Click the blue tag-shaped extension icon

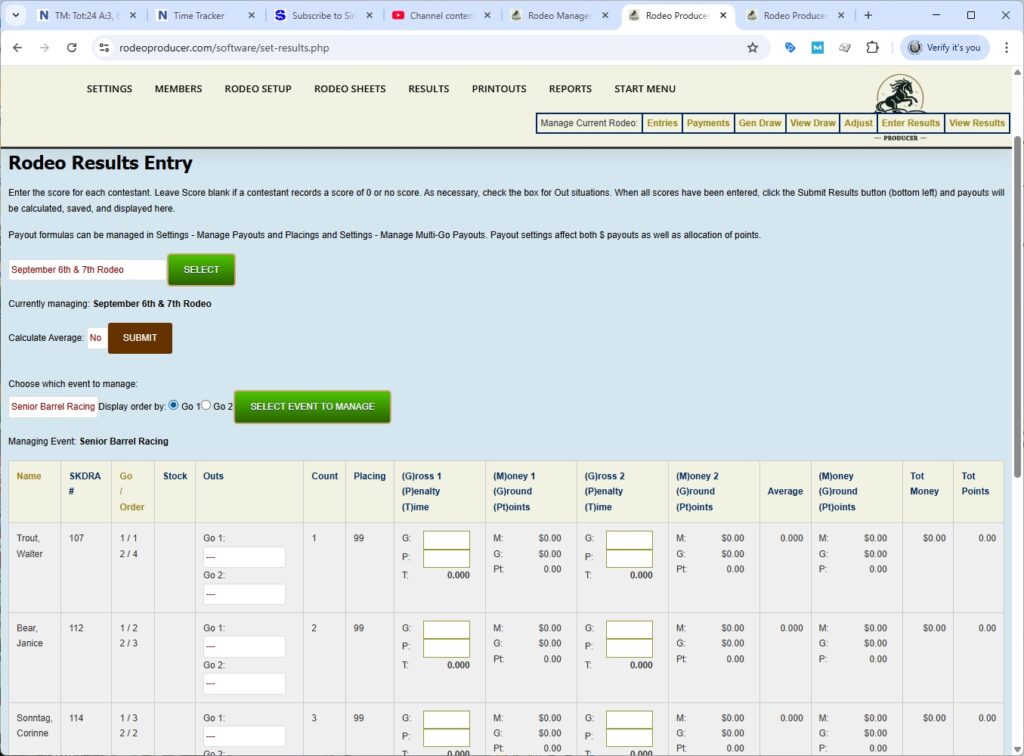(792, 47)
